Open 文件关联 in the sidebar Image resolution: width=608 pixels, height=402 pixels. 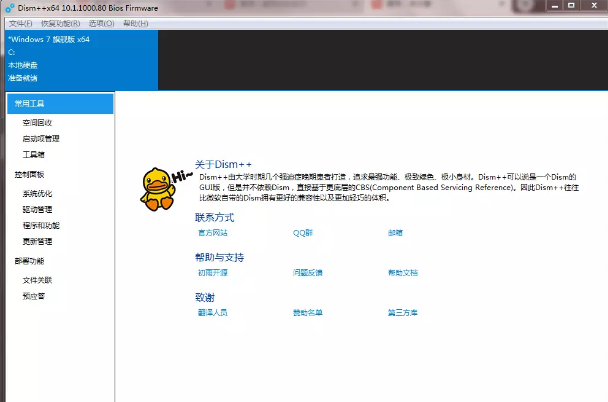(x=37, y=280)
